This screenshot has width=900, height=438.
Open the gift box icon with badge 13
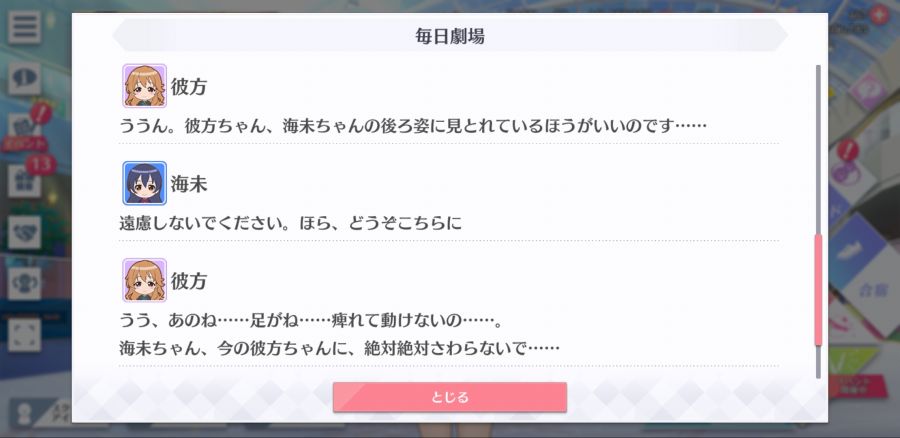24,181
